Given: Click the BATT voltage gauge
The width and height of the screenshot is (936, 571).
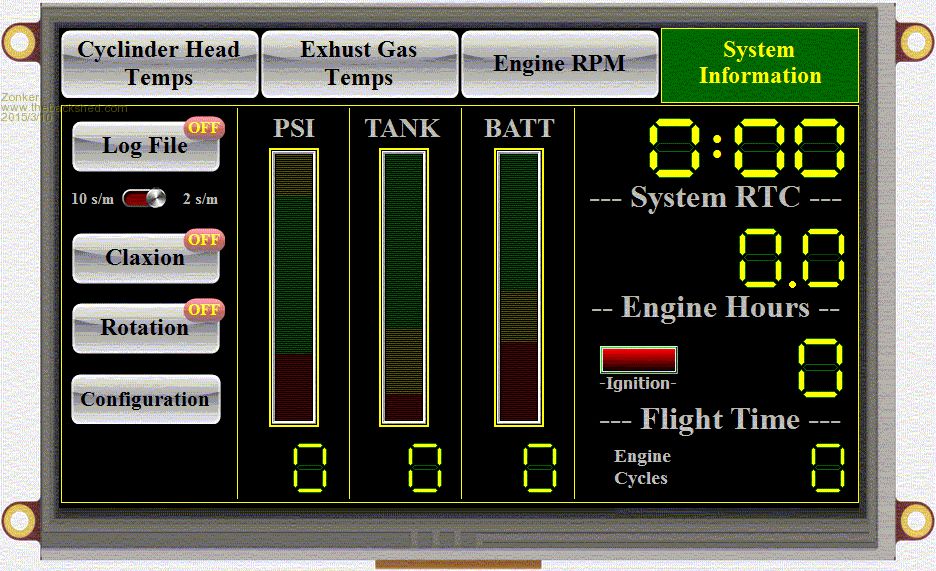Looking at the screenshot, I should click(x=519, y=288).
